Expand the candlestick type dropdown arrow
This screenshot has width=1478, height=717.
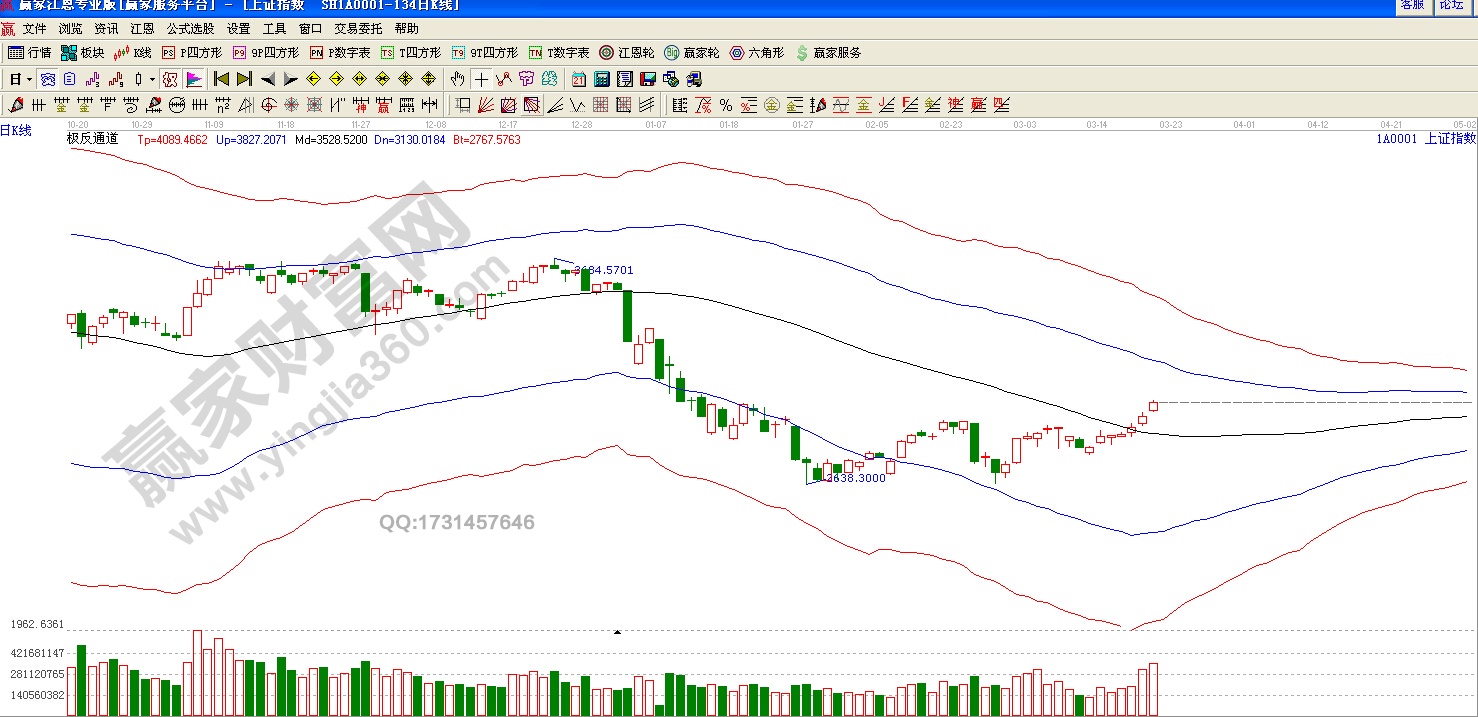click(152, 79)
